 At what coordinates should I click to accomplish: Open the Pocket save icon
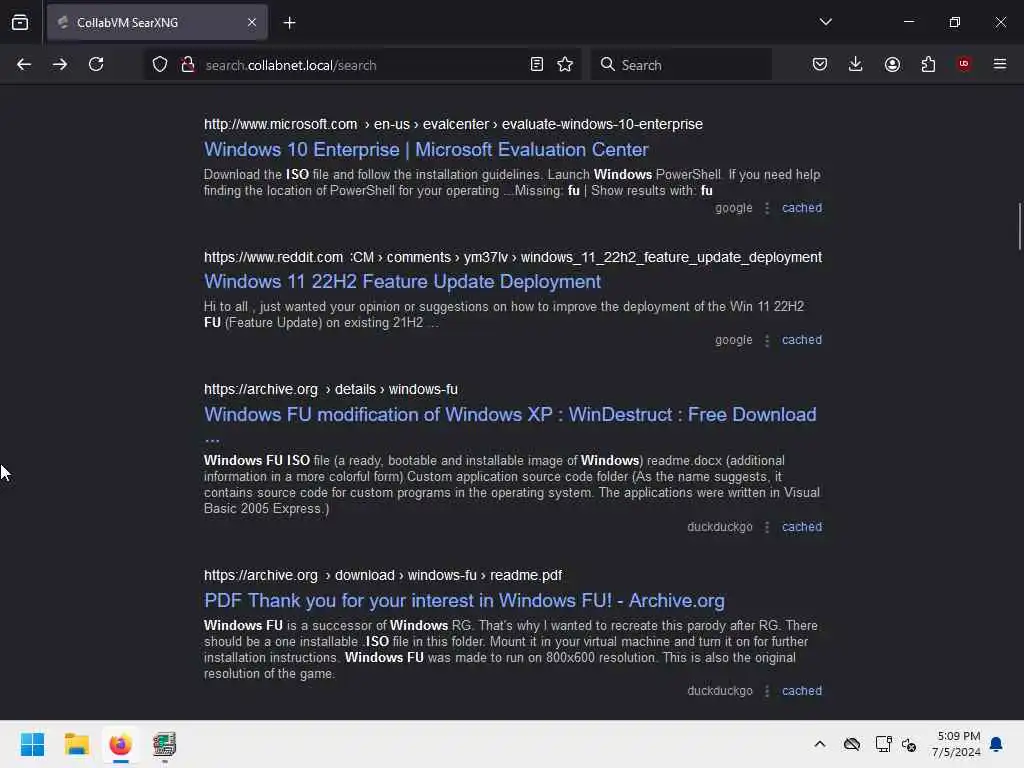820,64
